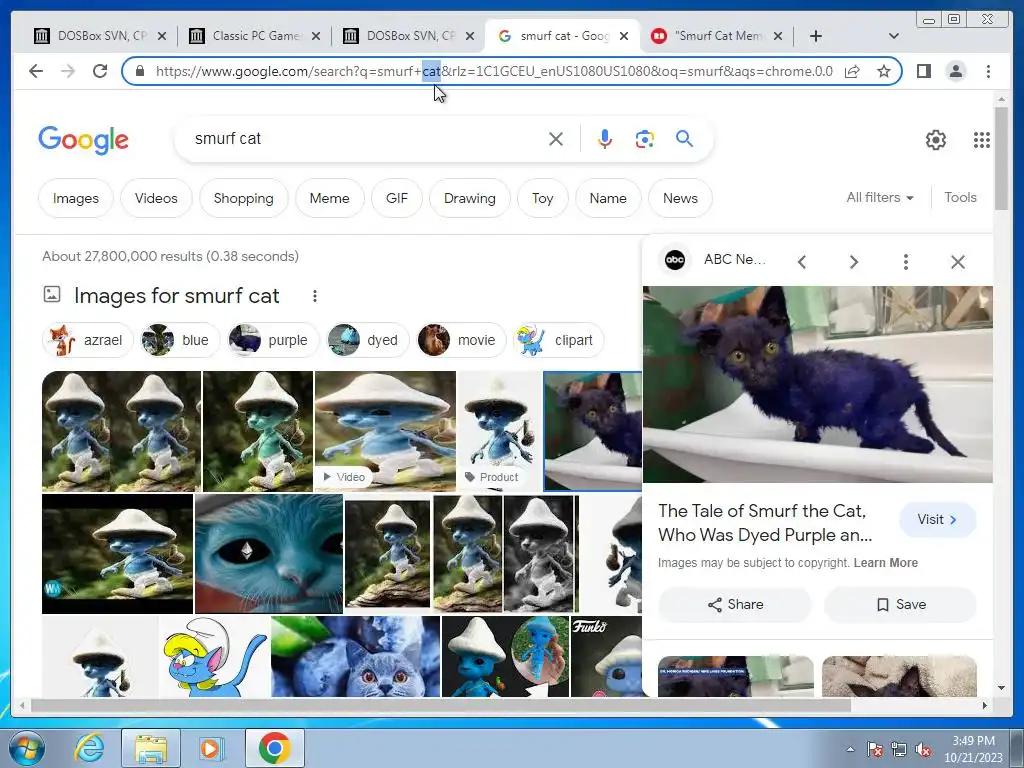Open more options beside Images for smurf cat
1024x768 pixels.
coord(315,296)
